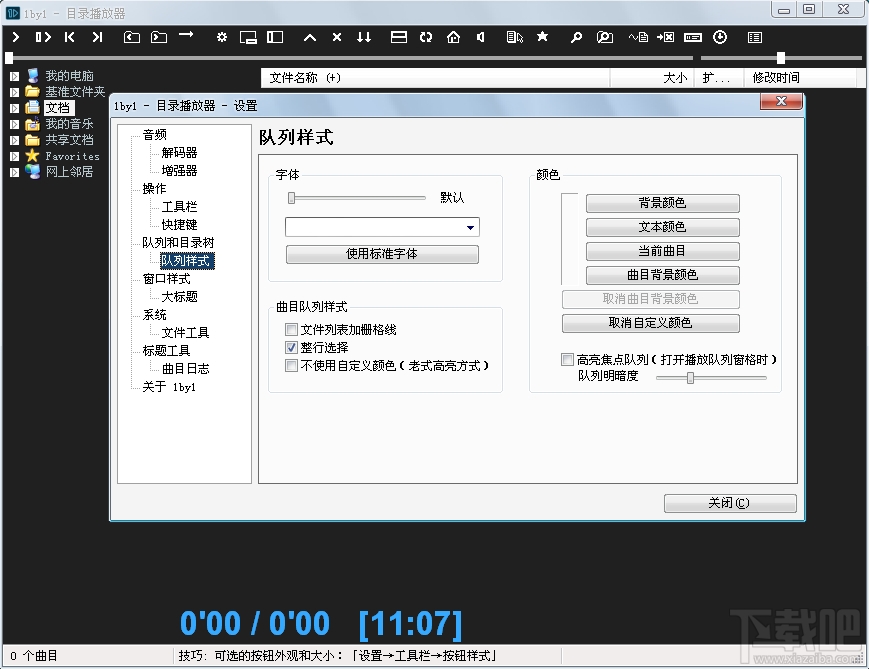Click the search magnifier icon

coord(575,37)
